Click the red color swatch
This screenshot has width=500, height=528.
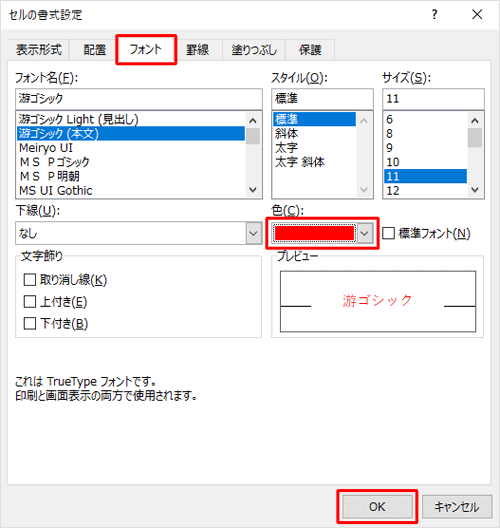click(x=314, y=233)
